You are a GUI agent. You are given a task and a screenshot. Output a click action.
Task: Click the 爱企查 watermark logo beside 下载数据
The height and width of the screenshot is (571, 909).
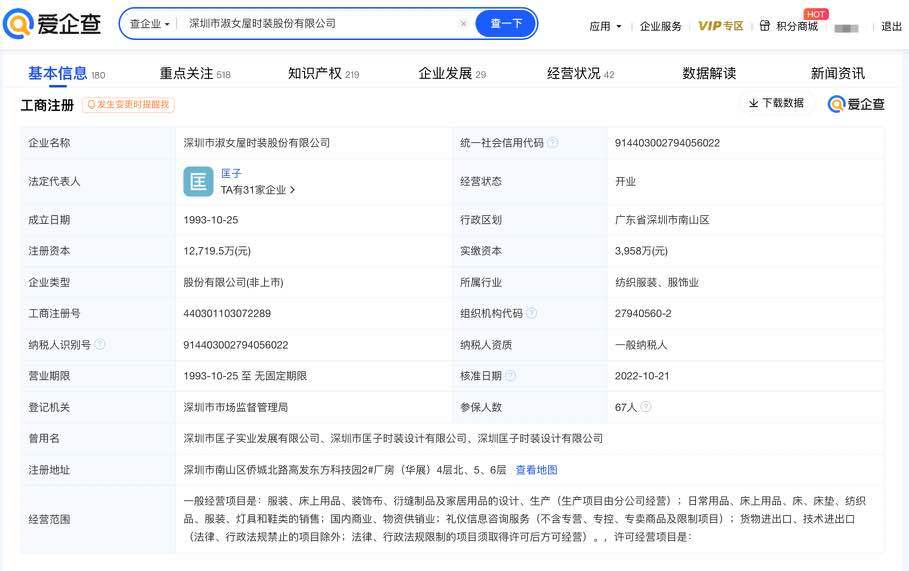(856, 104)
